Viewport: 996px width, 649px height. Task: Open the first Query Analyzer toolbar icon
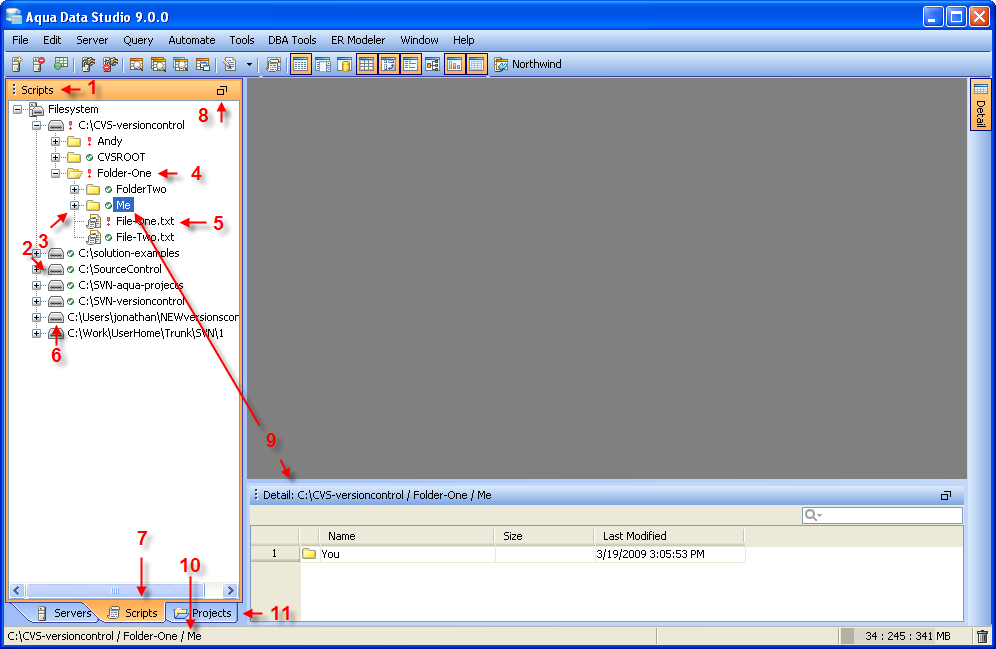click(x=136, y=64)
